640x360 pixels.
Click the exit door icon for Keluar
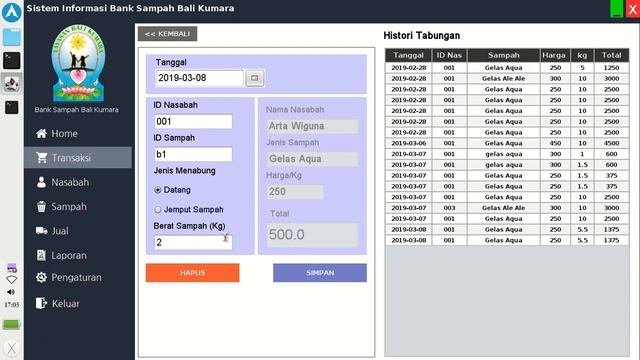(41, 303)
